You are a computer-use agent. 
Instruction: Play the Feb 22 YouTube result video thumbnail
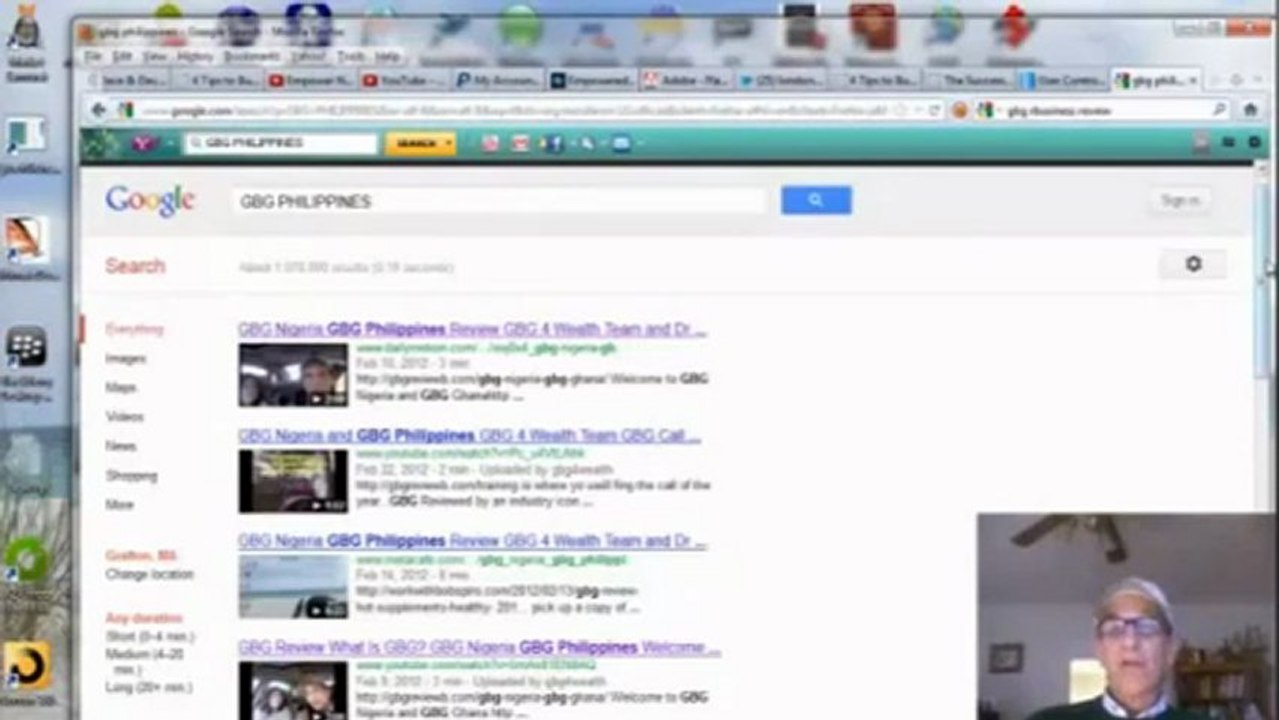pyautogui.click(x=293, y=481)
